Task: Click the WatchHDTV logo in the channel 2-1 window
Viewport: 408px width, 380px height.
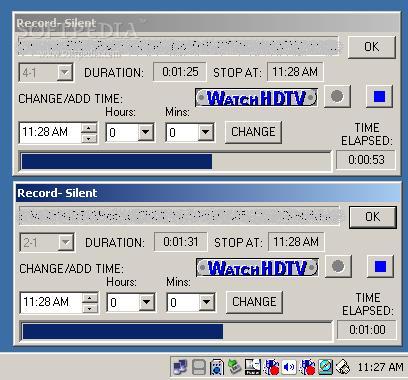Action: 257,267
